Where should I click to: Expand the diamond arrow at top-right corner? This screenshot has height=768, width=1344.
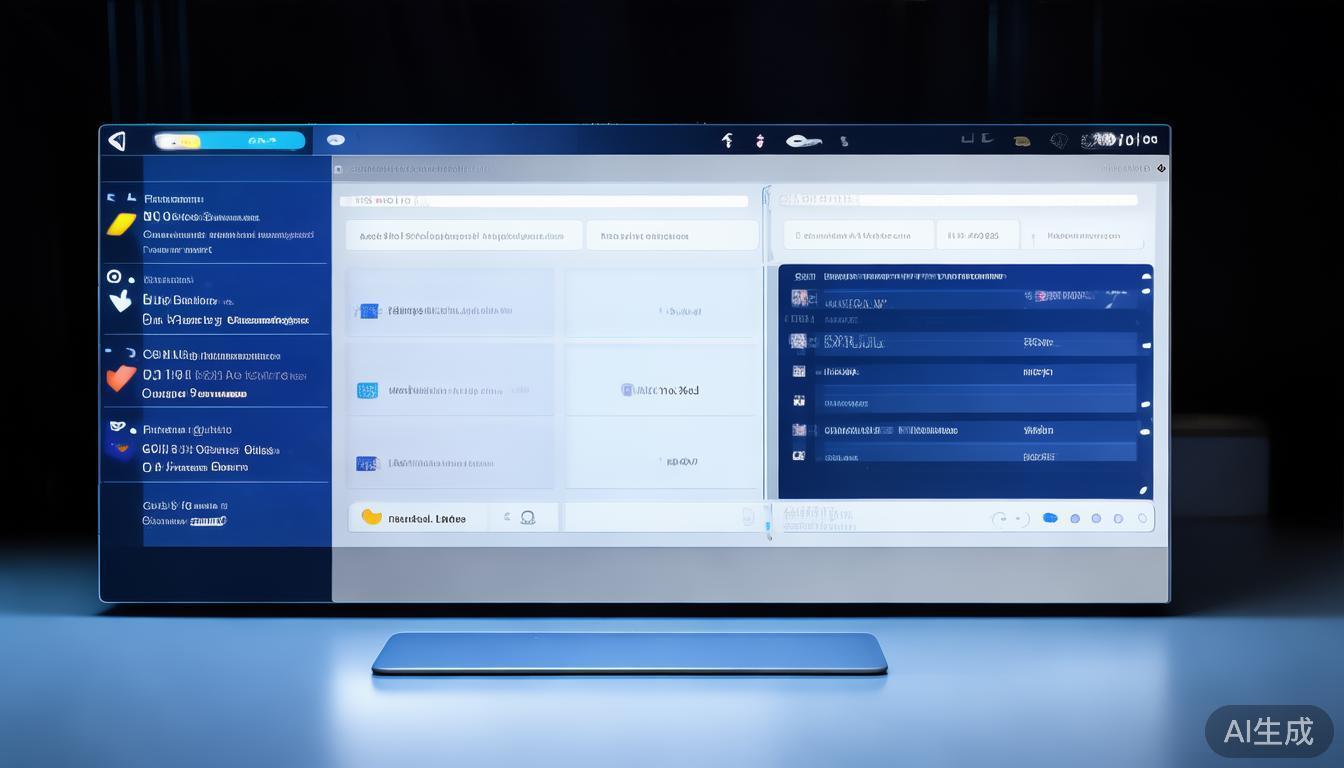[x=1160, y=168]
